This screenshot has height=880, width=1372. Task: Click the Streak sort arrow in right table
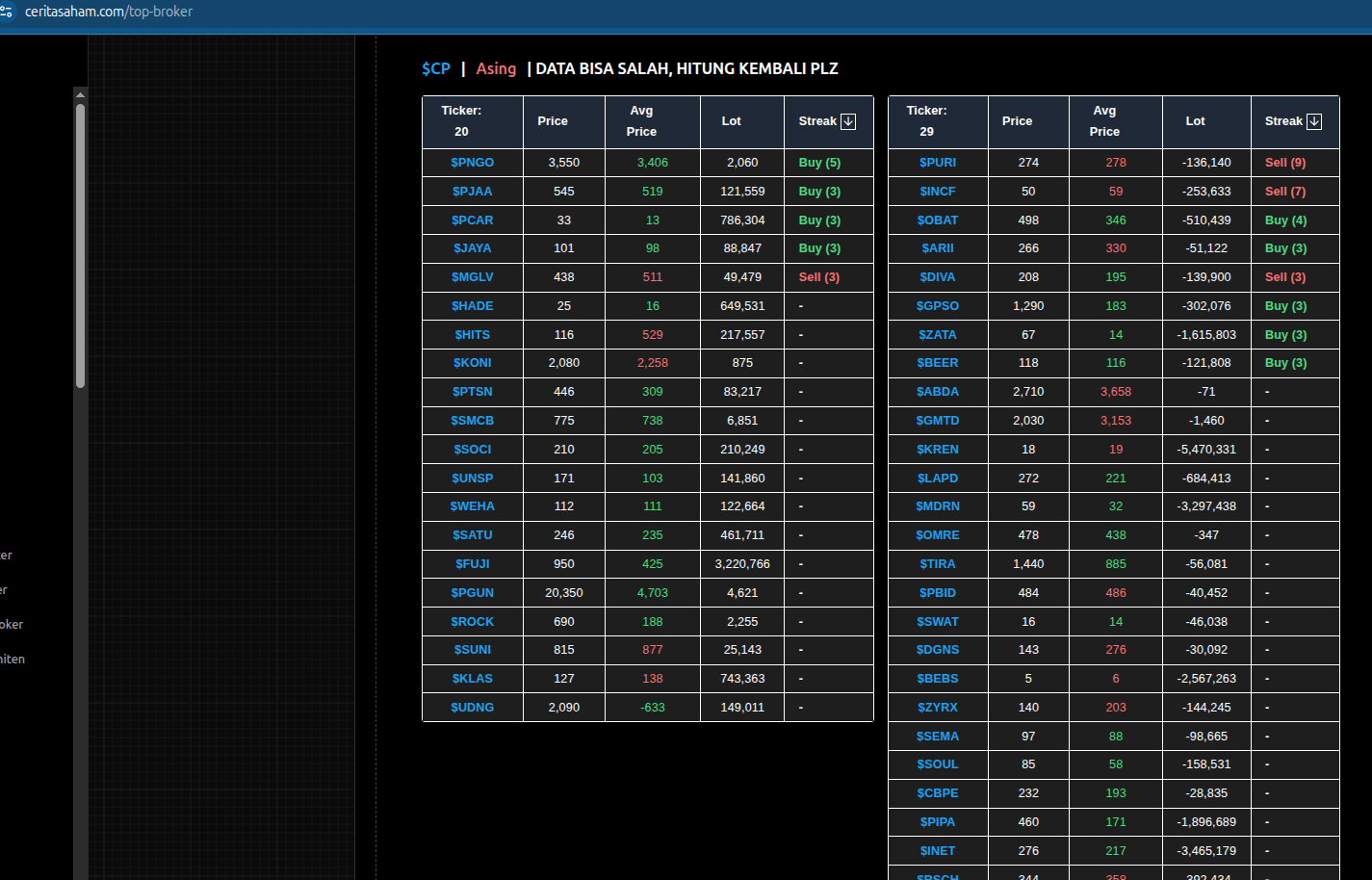[x=1314, y=121]
